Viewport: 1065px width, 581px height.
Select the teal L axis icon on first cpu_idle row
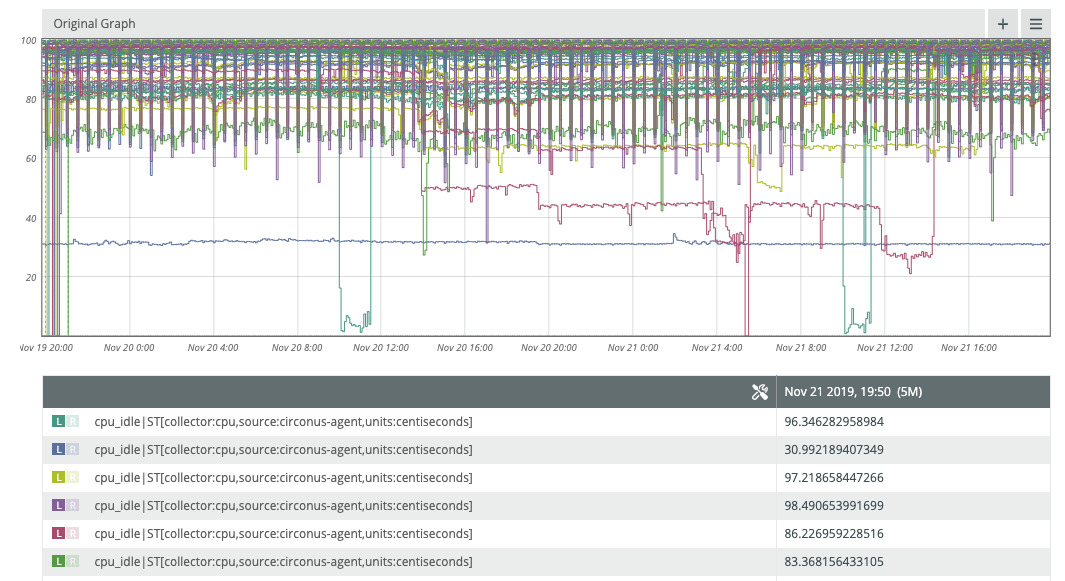click(x=58, y=421)
